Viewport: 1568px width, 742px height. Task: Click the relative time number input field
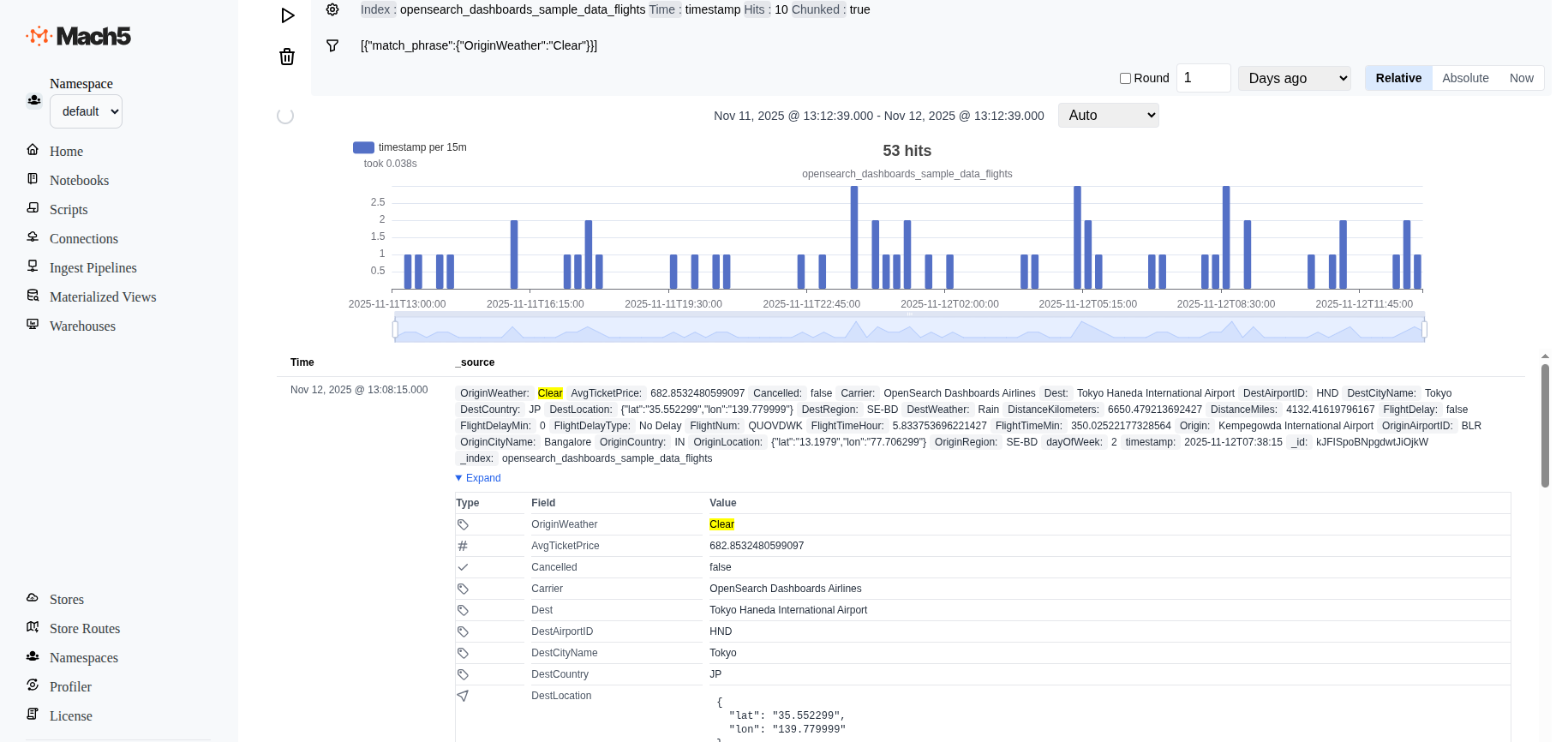pos(1203,78)
